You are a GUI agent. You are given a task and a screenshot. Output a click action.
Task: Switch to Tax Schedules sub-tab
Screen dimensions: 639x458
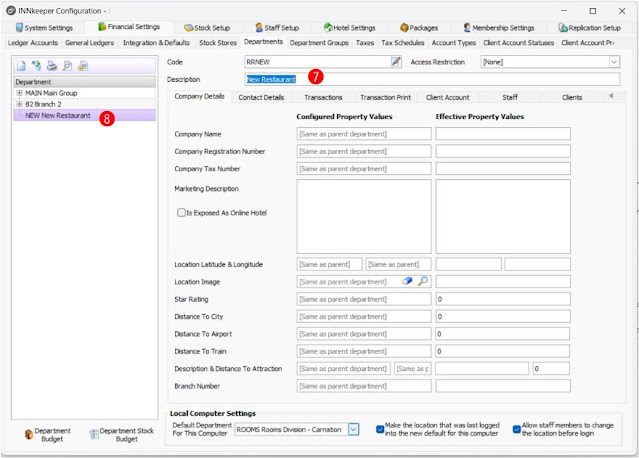(x=403, y=43)
